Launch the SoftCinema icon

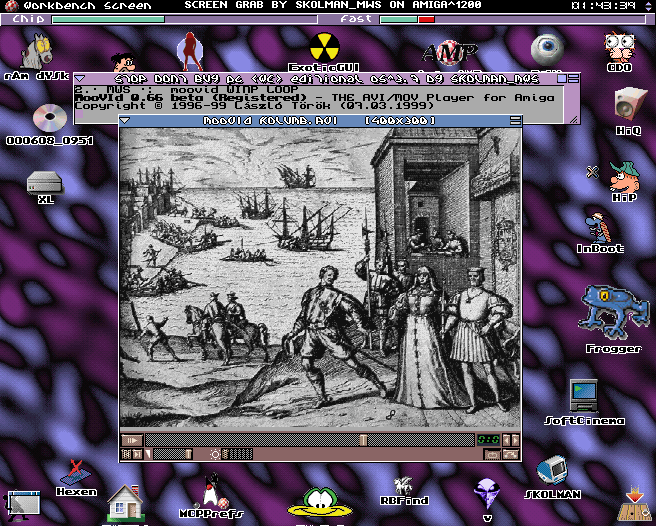[x=584, y=403]
